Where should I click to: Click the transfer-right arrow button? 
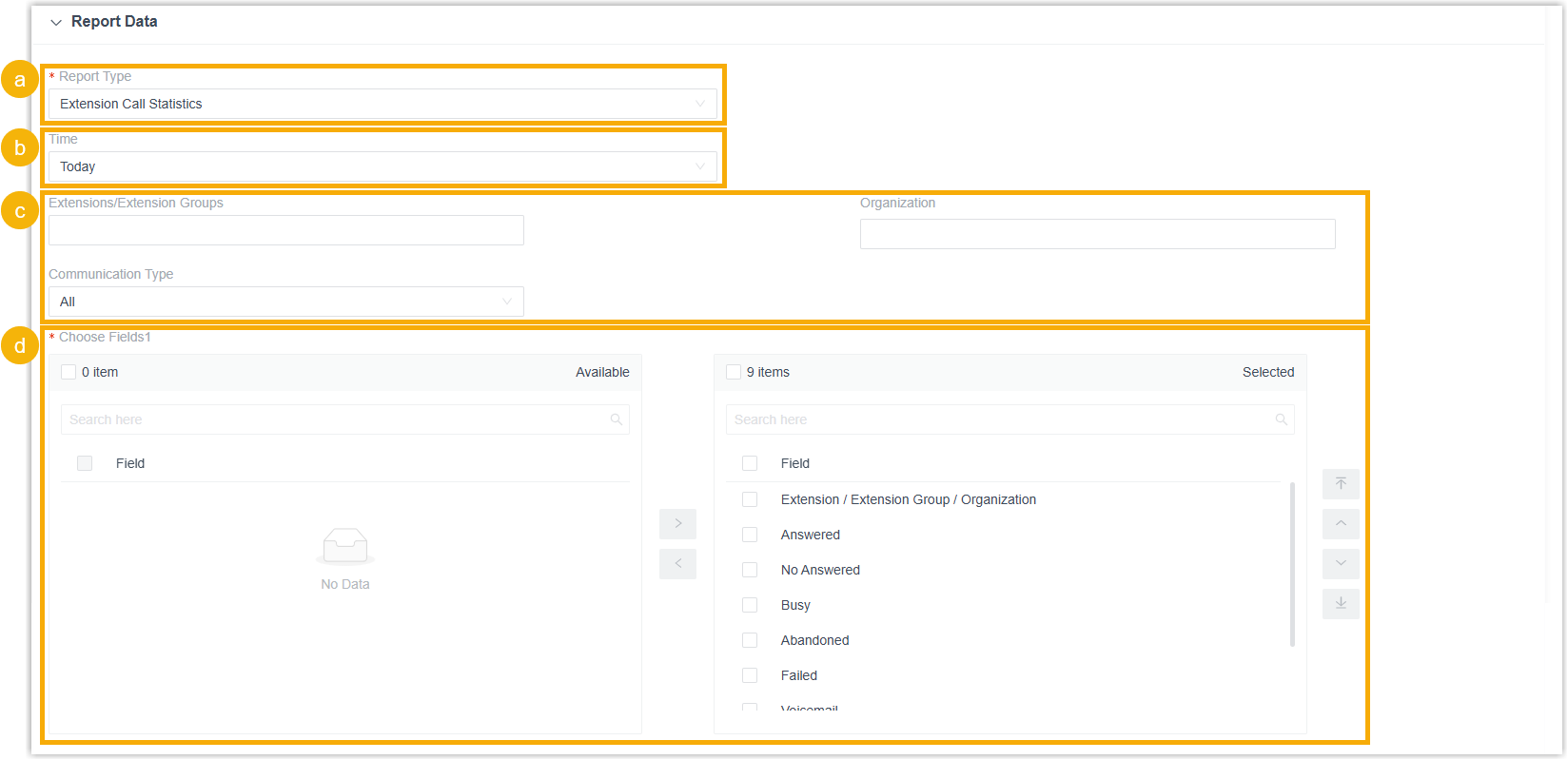[x=677, y=524]
